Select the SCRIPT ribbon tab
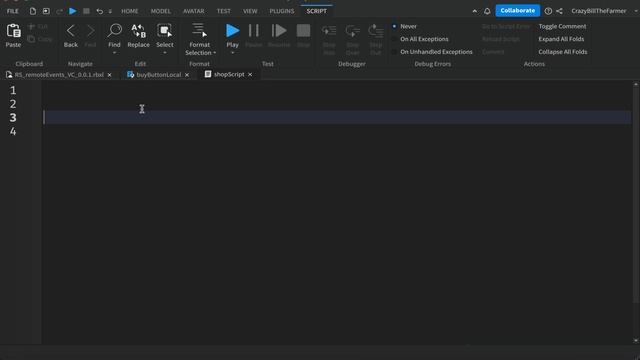 point(317,11)
